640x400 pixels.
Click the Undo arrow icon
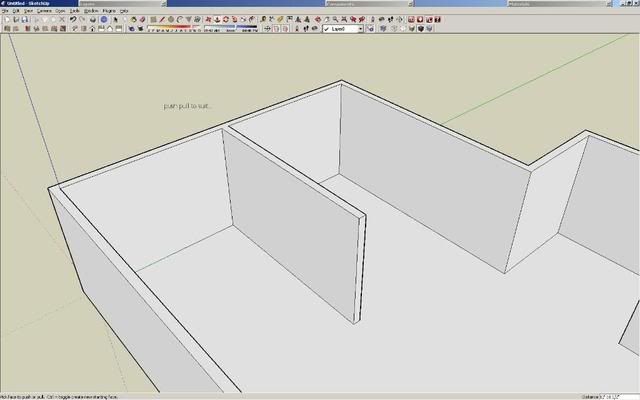pos(73,19)
